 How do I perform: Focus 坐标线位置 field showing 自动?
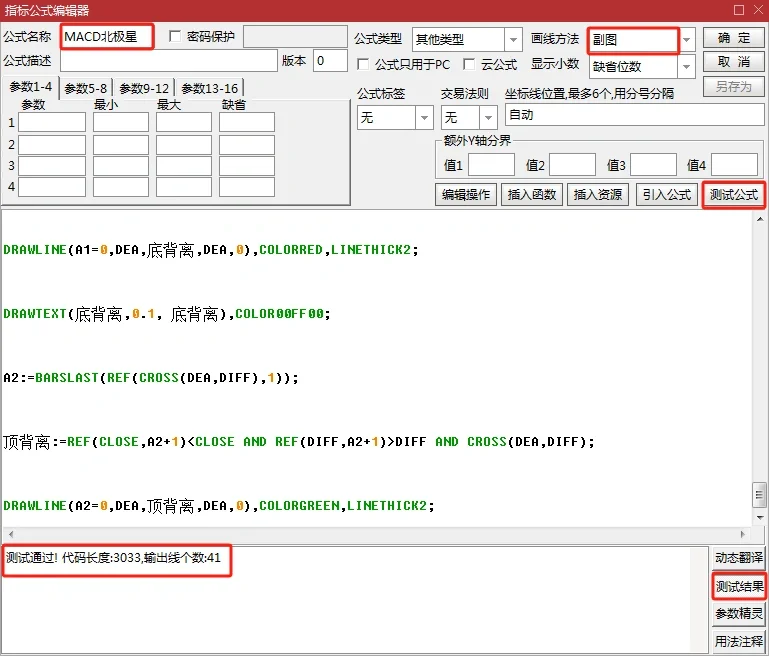(635, 115)
